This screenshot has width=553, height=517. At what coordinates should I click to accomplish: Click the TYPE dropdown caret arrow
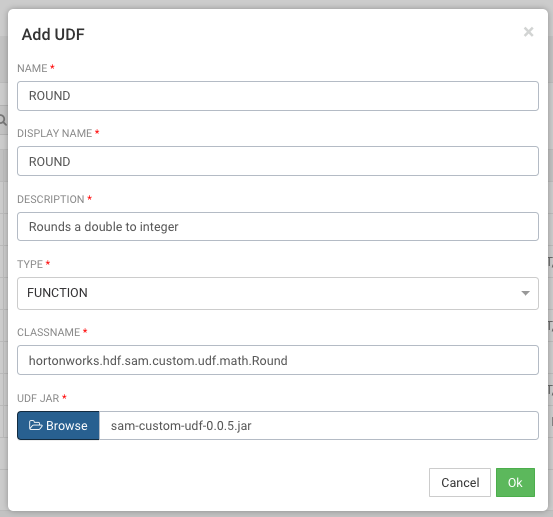coord(525,293)
